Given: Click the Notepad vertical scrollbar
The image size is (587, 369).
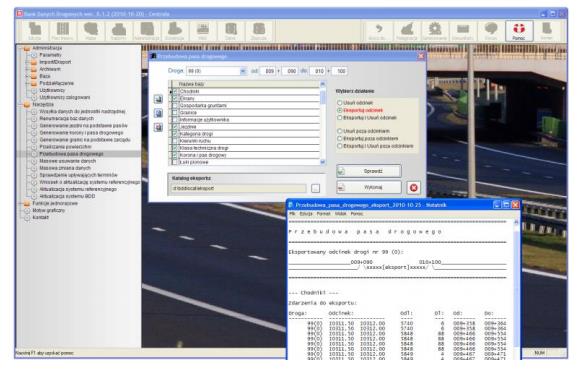Looking at the screenshot, I should click(516, 288).
